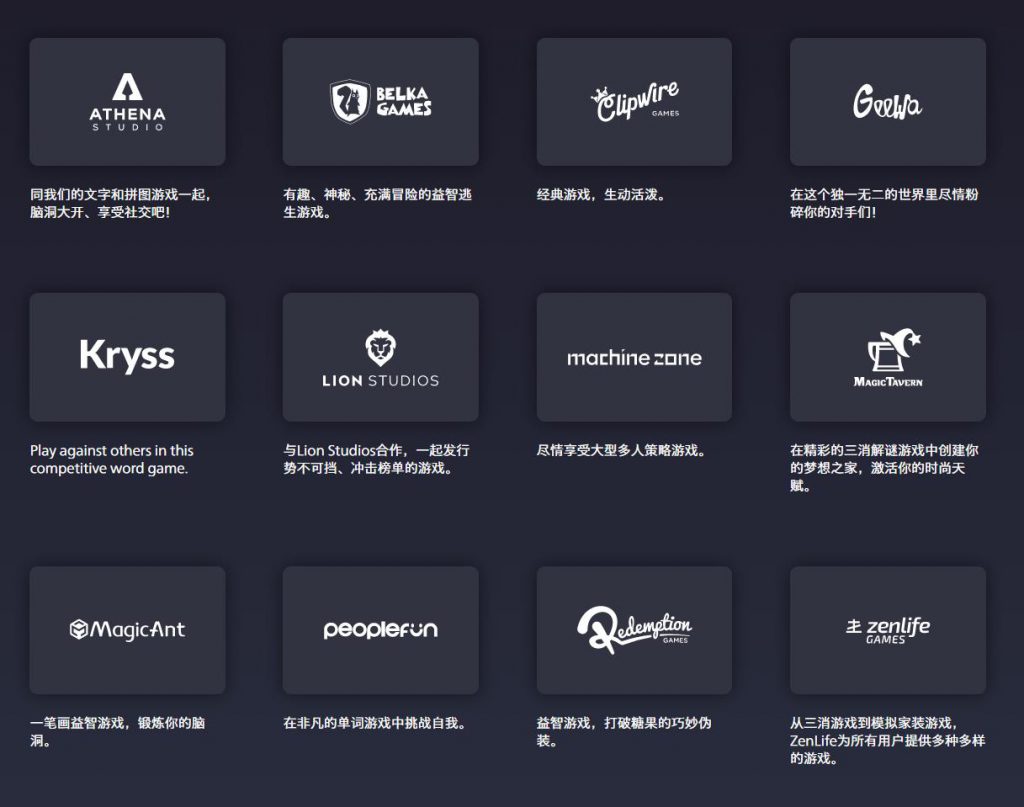Image resolution: width=1024 pixels, height=807 pixels.
Task: Click the Redemption description '益智游戏，打破糖果的巧妙伪装'
Action: [624, 731]
